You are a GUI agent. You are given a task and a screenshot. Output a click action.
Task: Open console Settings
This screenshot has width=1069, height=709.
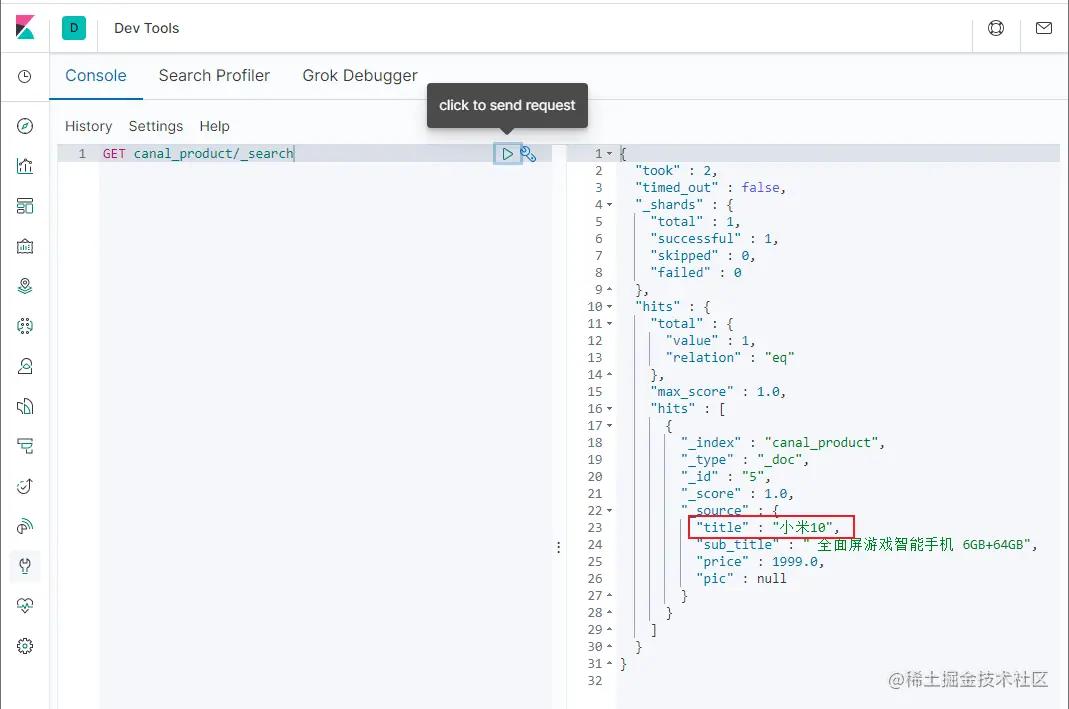pyautogui.click(x=155, y=126)
